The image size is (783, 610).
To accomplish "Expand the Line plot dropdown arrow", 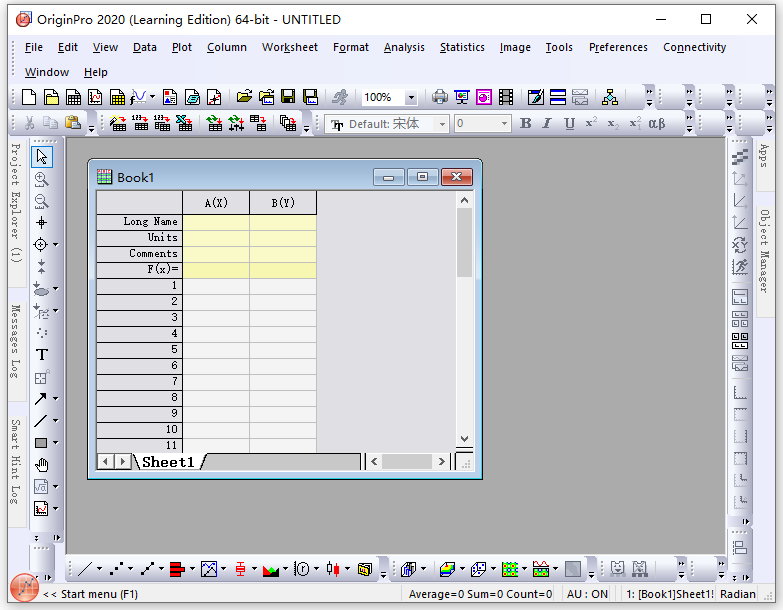I will point(99,569).
